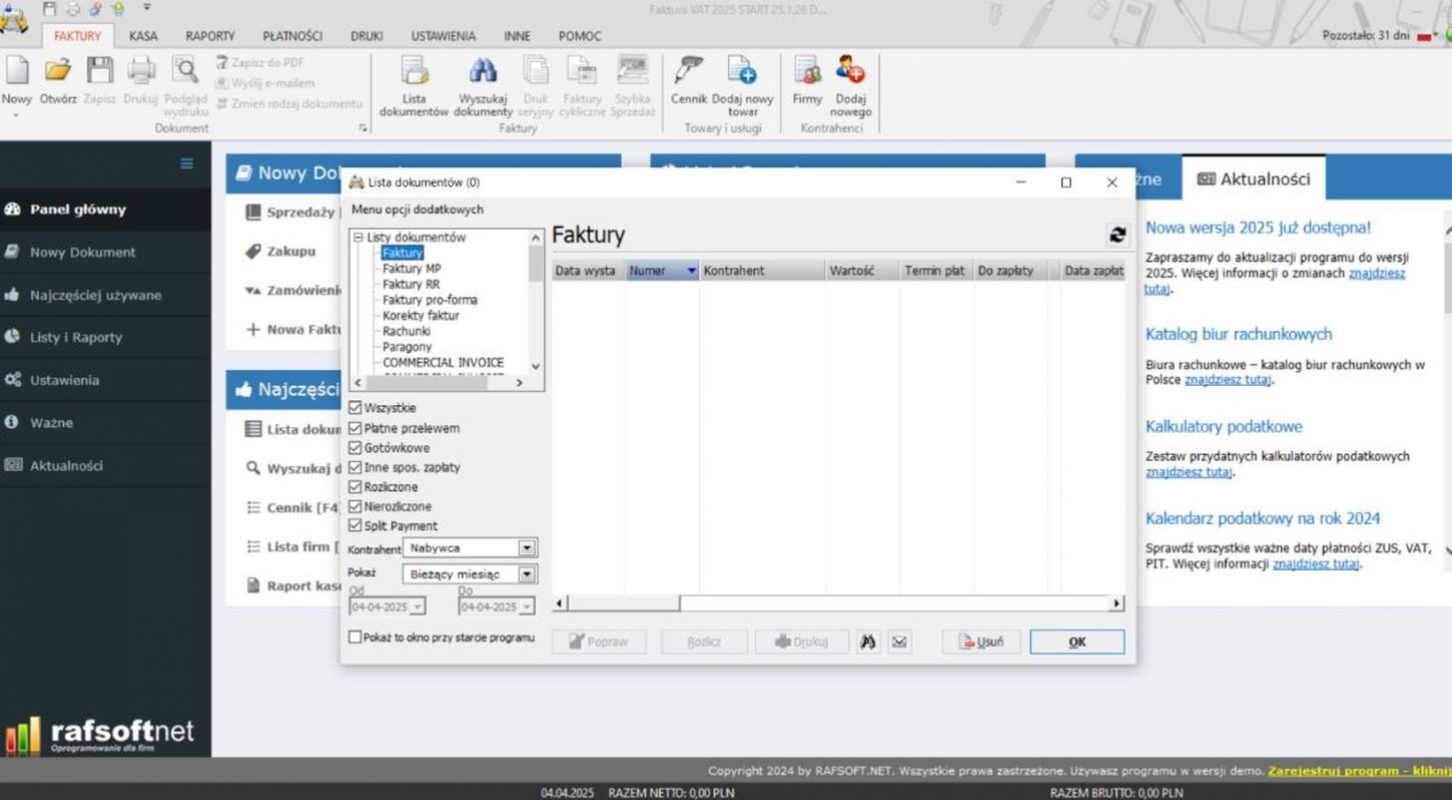
Task: Click the Drukuj printer icon in the ribbon
Action: coord(141,70)
